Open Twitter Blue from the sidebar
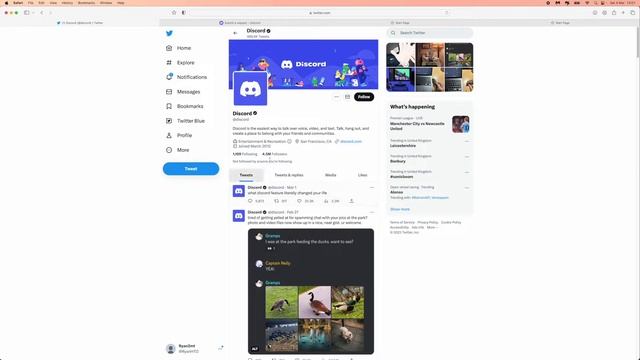 coord(185,121)
